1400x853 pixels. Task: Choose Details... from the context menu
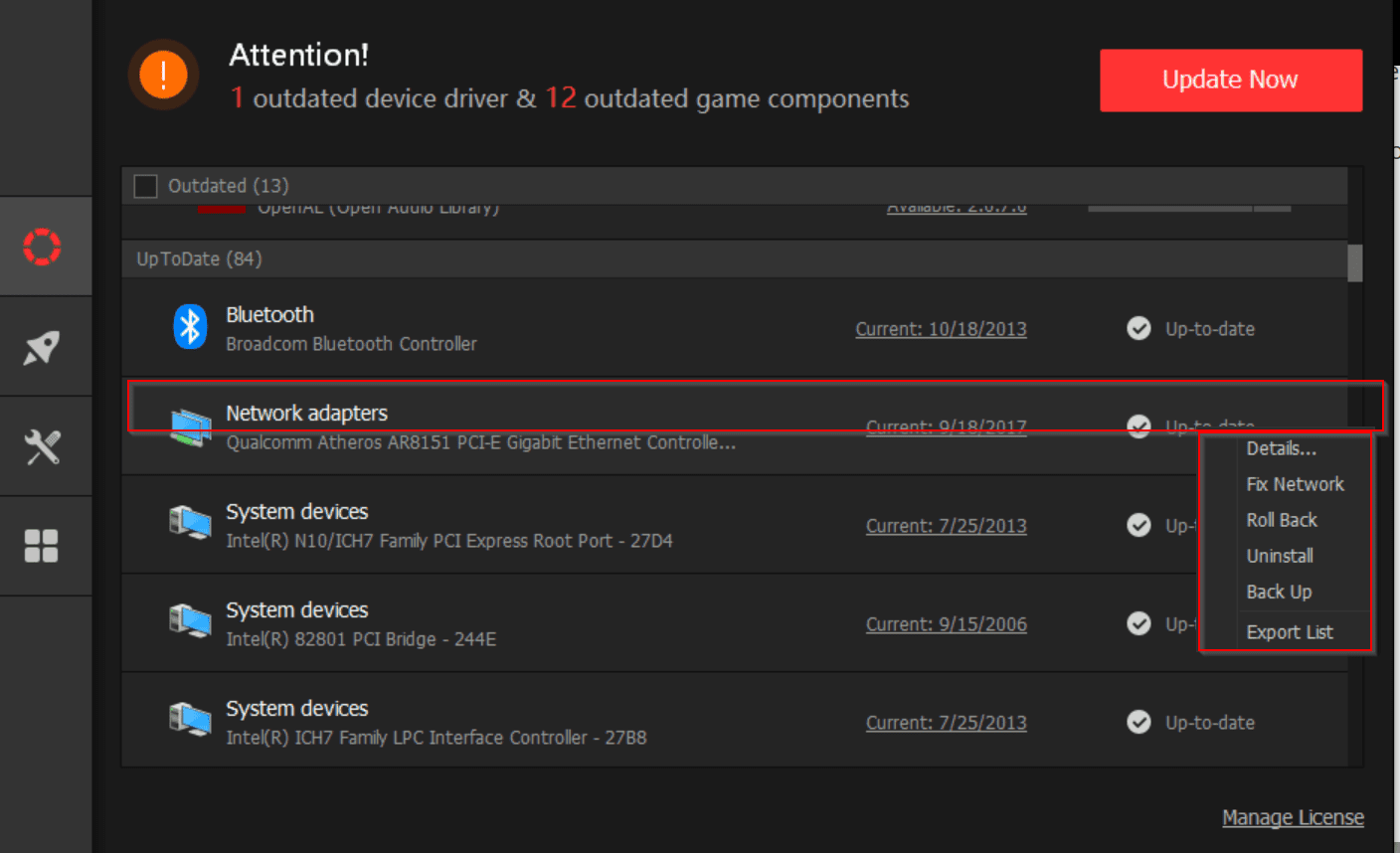click(x=1282, y=448)
